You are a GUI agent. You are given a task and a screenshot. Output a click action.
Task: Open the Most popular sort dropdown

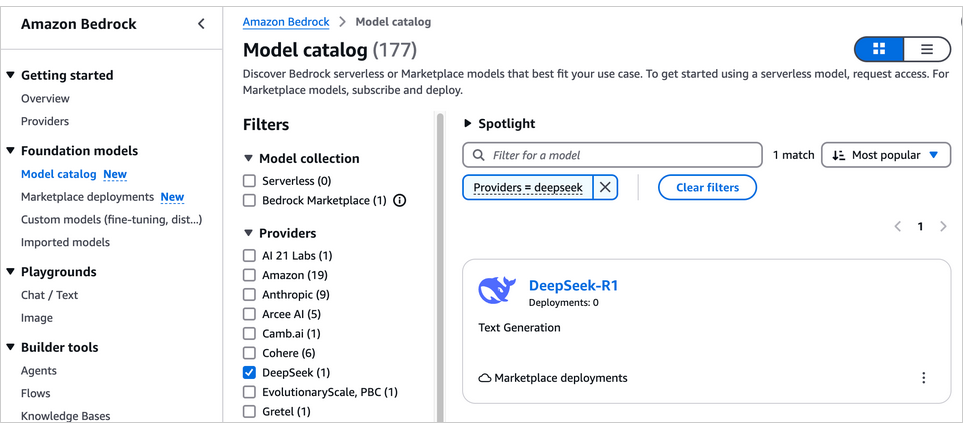pos(885,155)
